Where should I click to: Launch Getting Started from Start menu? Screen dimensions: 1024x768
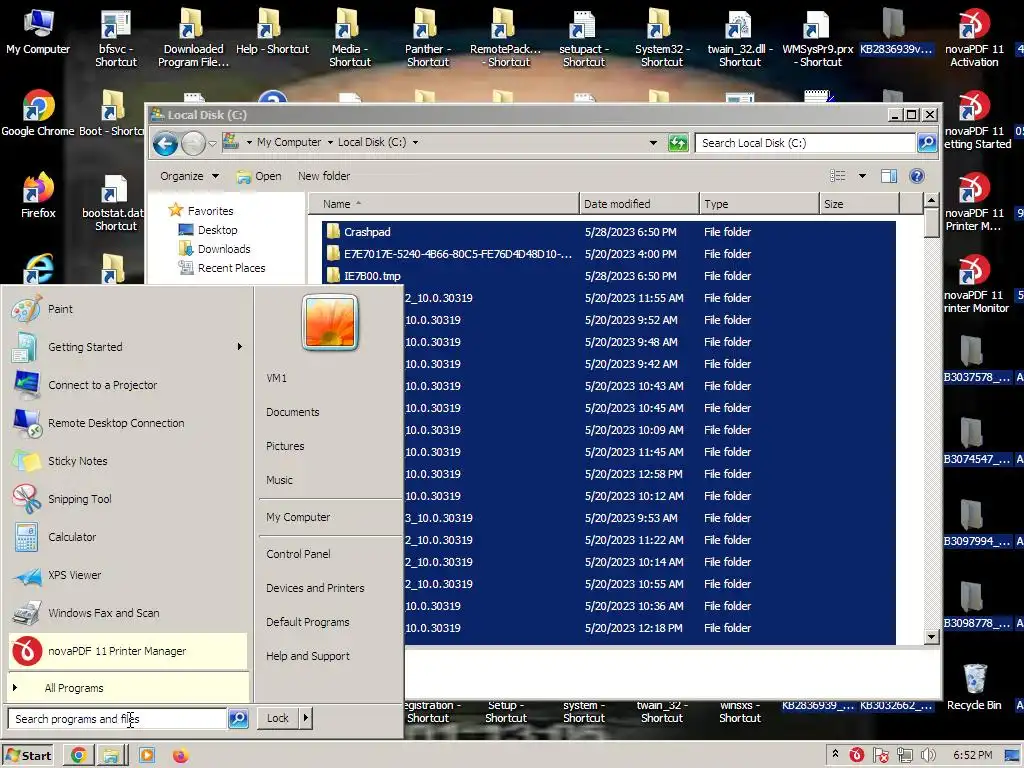(x=129, y=347)
